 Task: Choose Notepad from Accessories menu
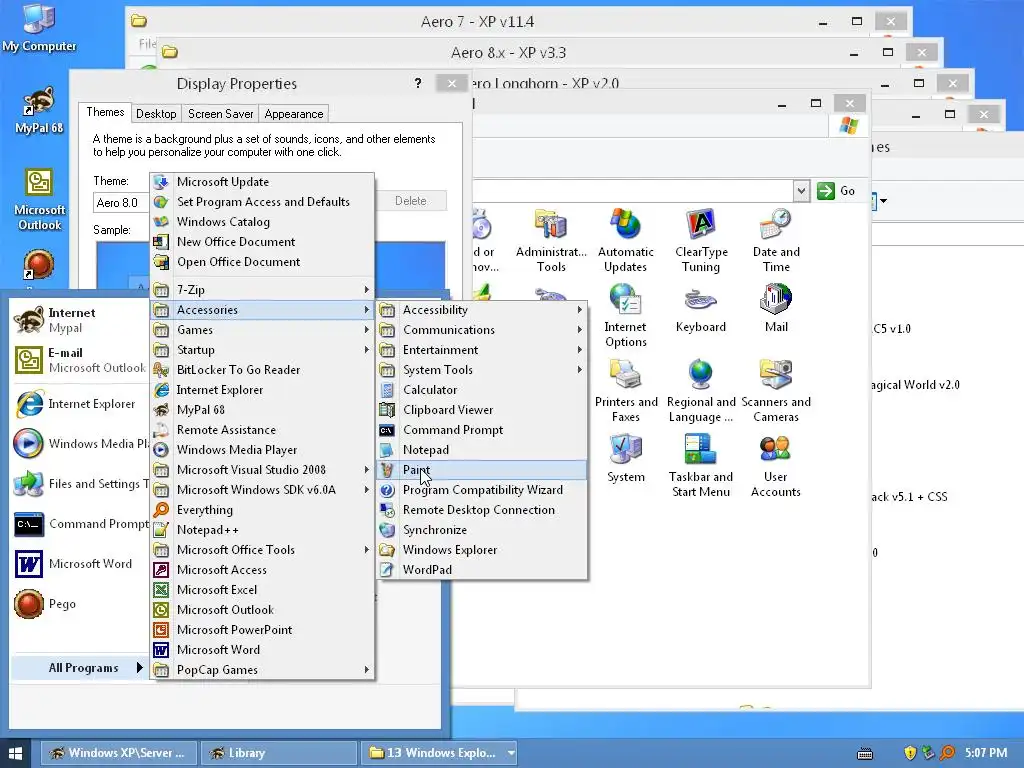[482, 450]
